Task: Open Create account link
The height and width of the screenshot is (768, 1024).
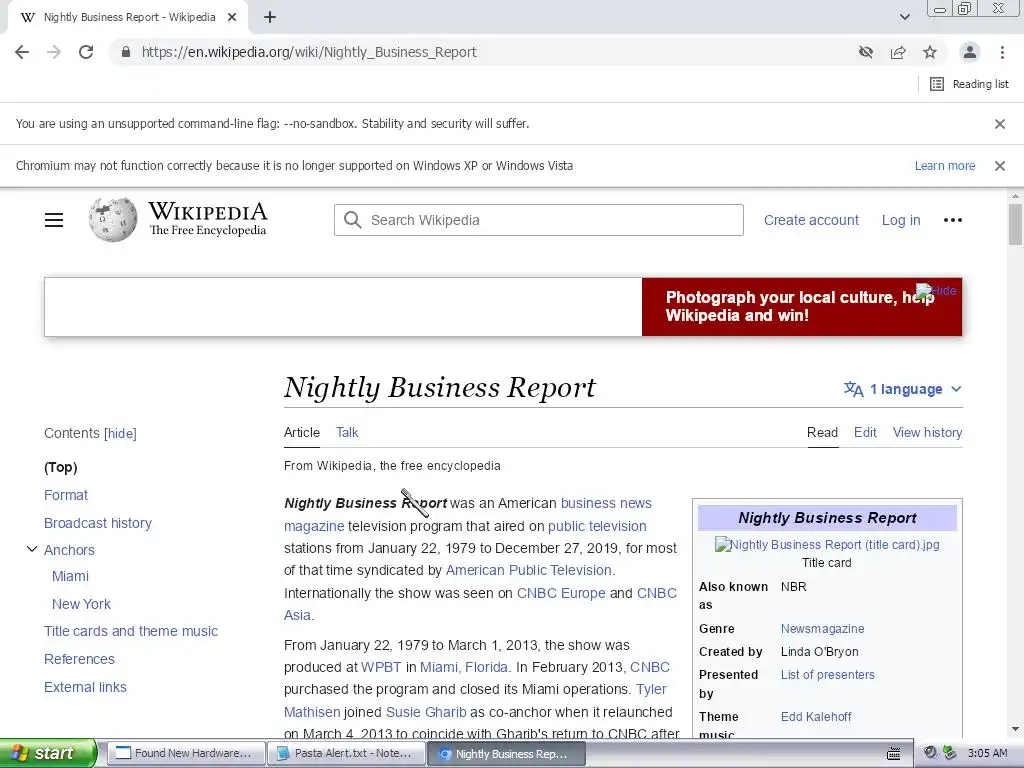Action: click(x=811, y=220)
